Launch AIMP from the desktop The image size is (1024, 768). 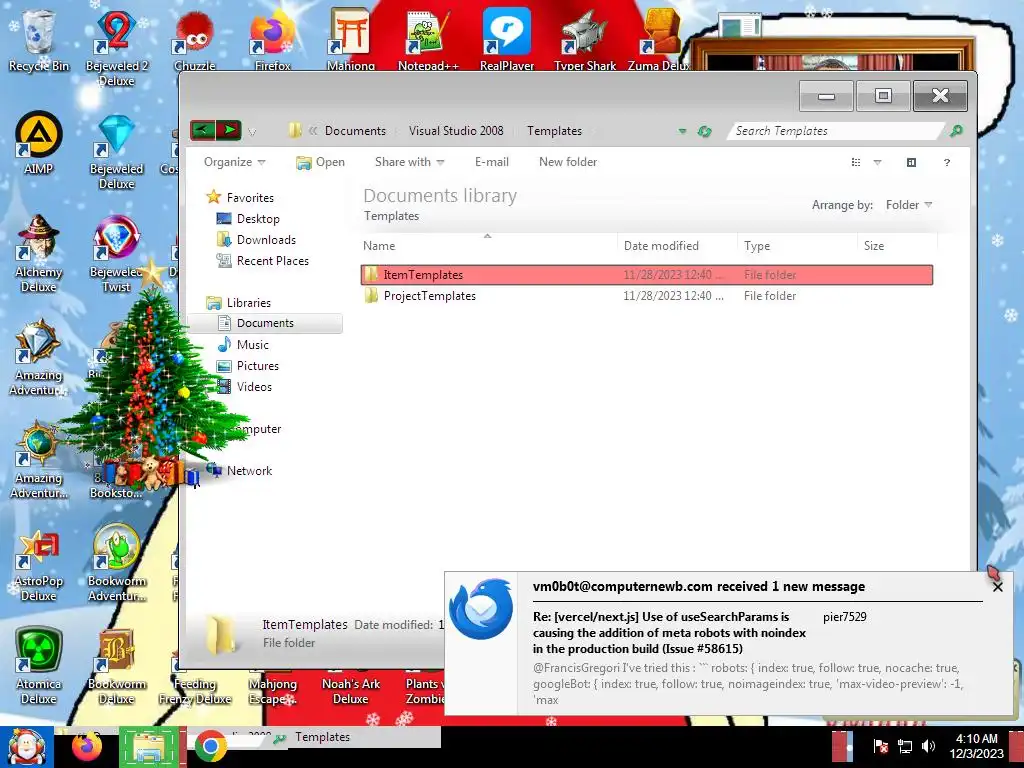39,142
